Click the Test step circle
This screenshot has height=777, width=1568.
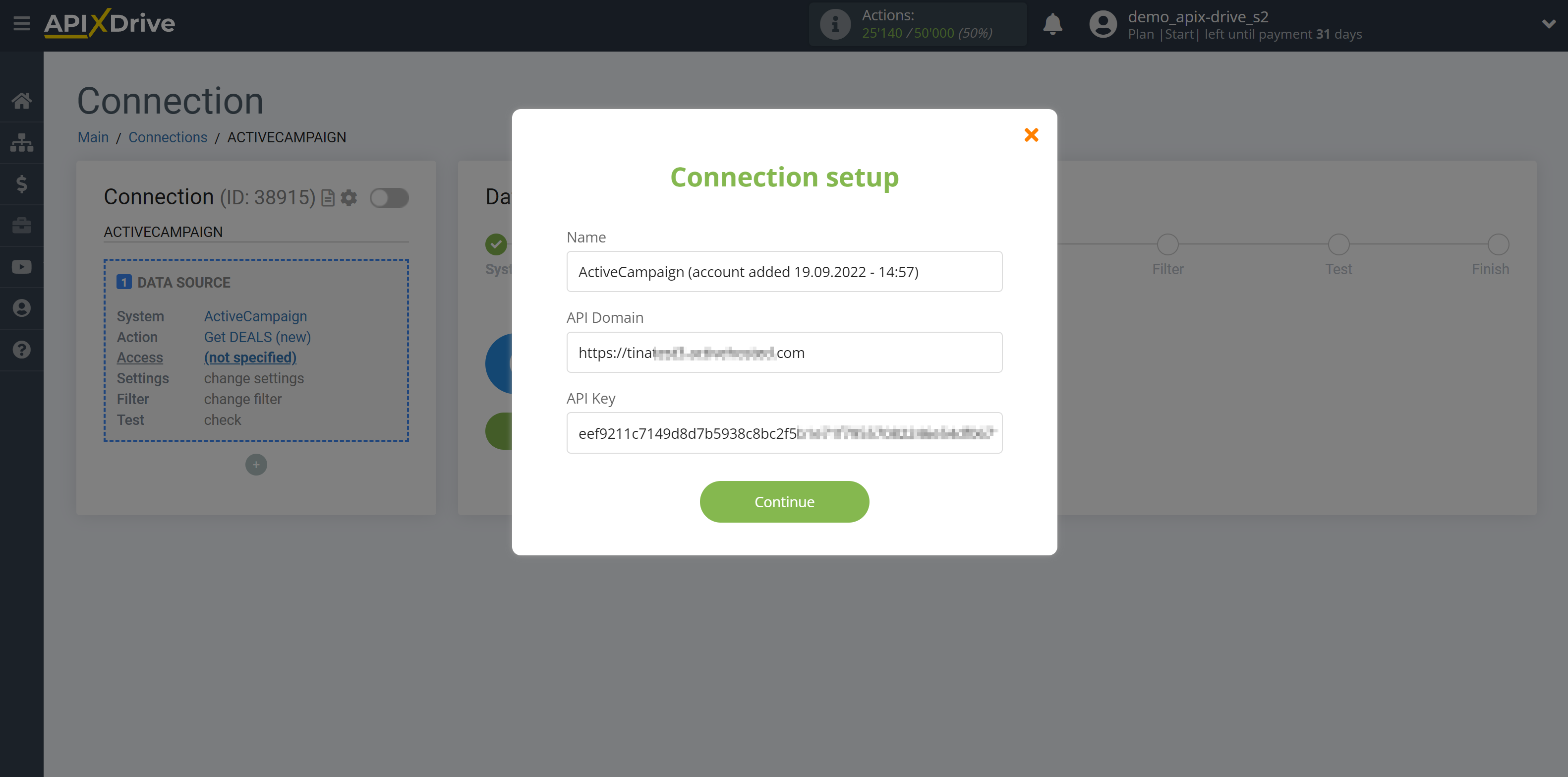click(1338, 245)
